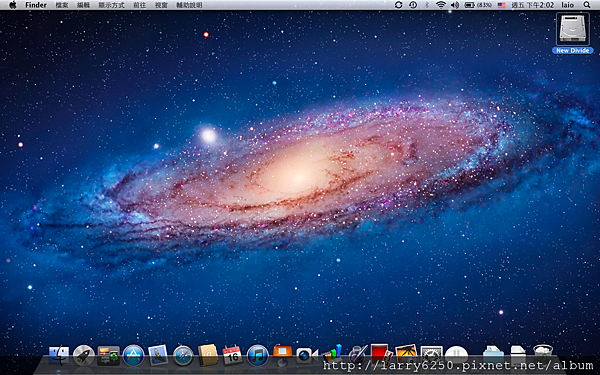The width and height of the screenshot is (600, 375).
Task: Launch the App Store dock icon
Action: point(134,355)
